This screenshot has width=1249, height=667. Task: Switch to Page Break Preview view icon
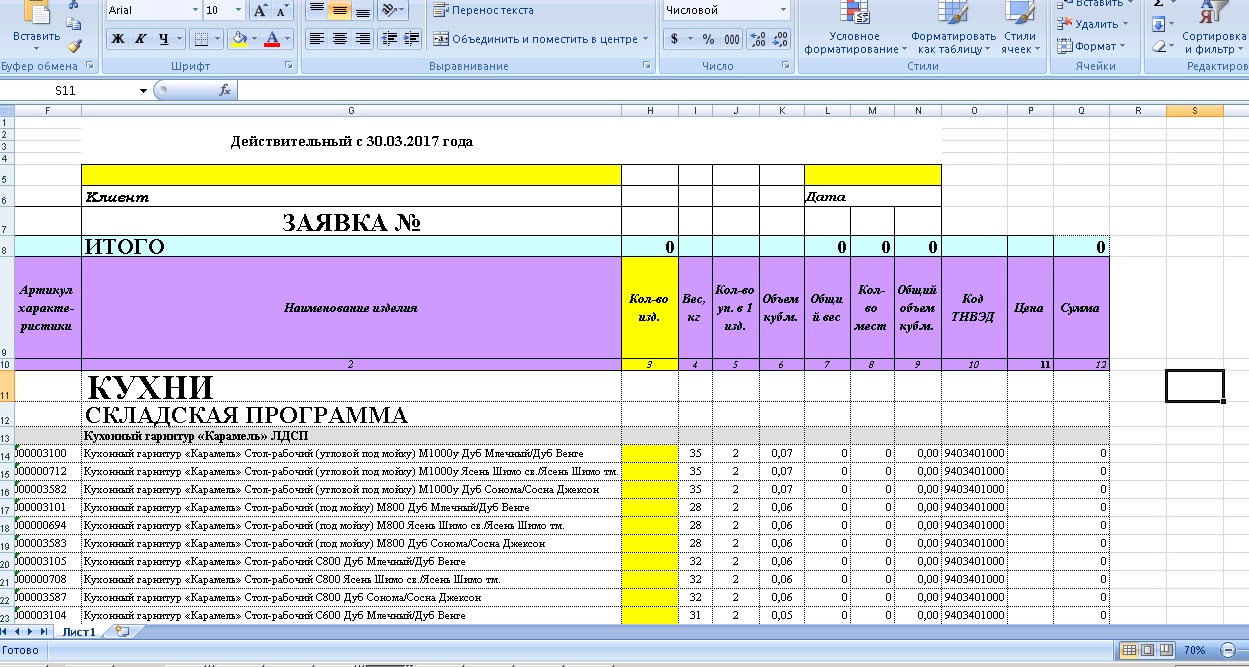(x=1164, y=650)
